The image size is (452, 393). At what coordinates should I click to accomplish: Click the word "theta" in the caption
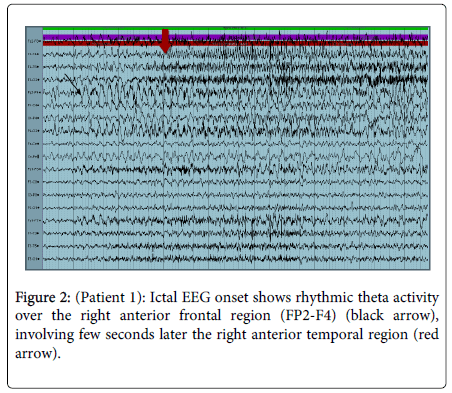pyautogui.click(x=374, y=297)
